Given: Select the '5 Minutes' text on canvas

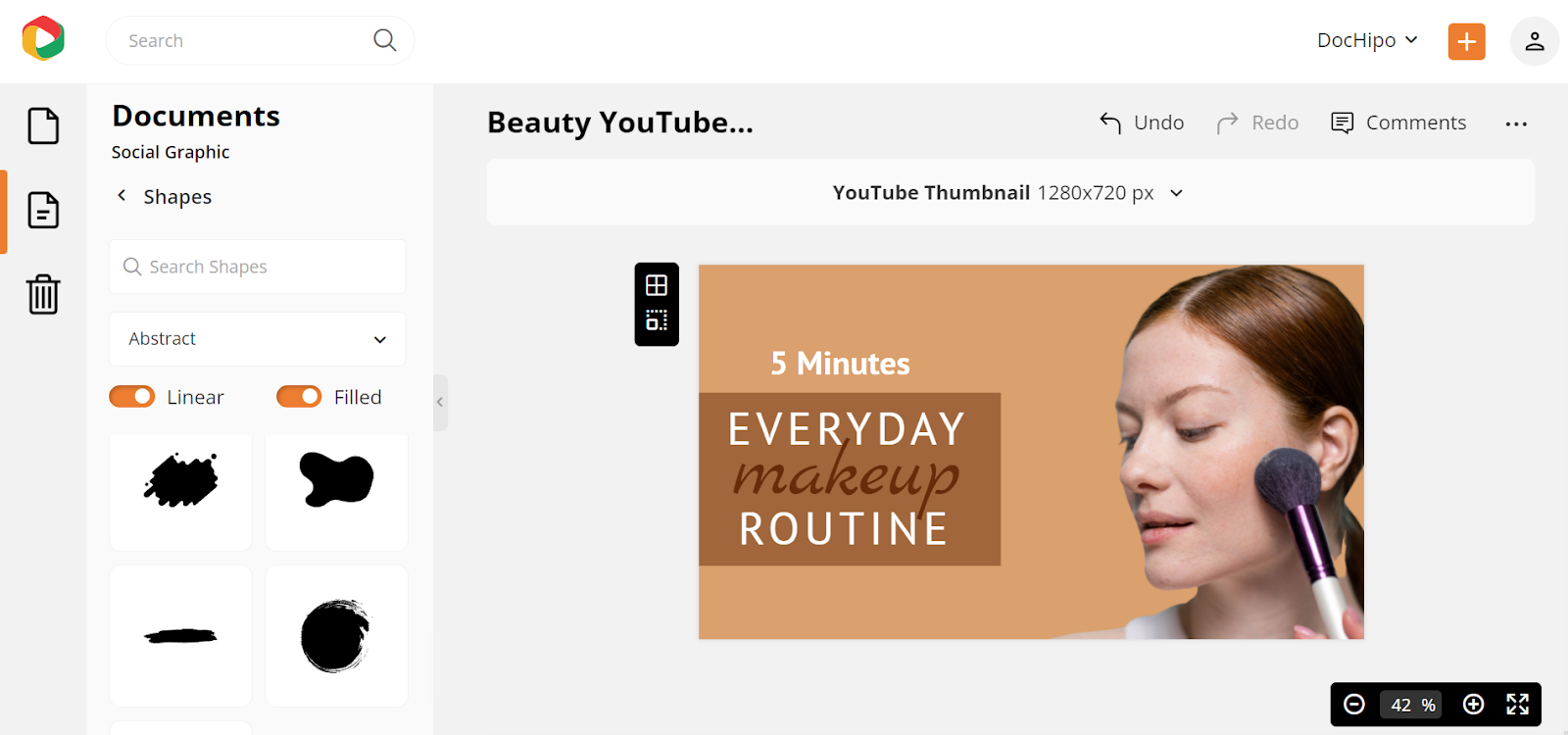Looking at the screenshot, I should [x=840, y=364].
